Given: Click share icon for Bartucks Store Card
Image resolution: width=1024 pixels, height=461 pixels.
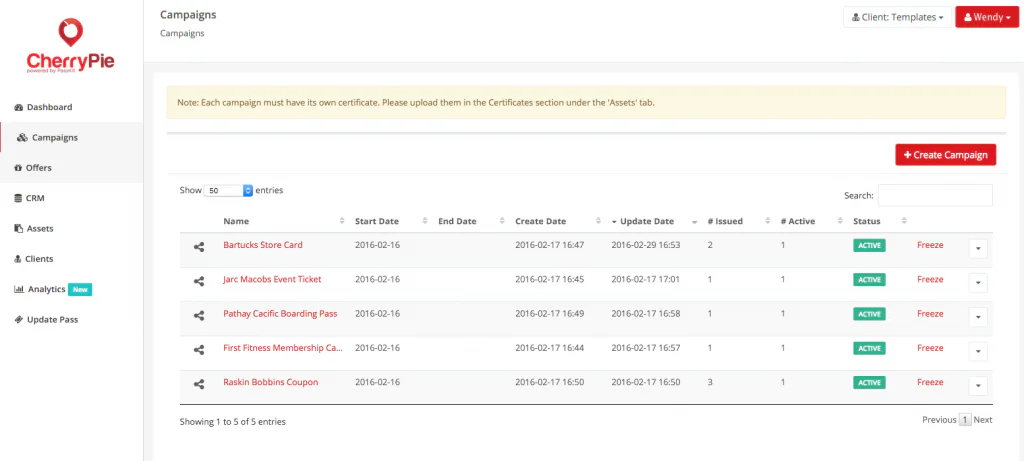Looking at the screenshot, I should (199, 247).
